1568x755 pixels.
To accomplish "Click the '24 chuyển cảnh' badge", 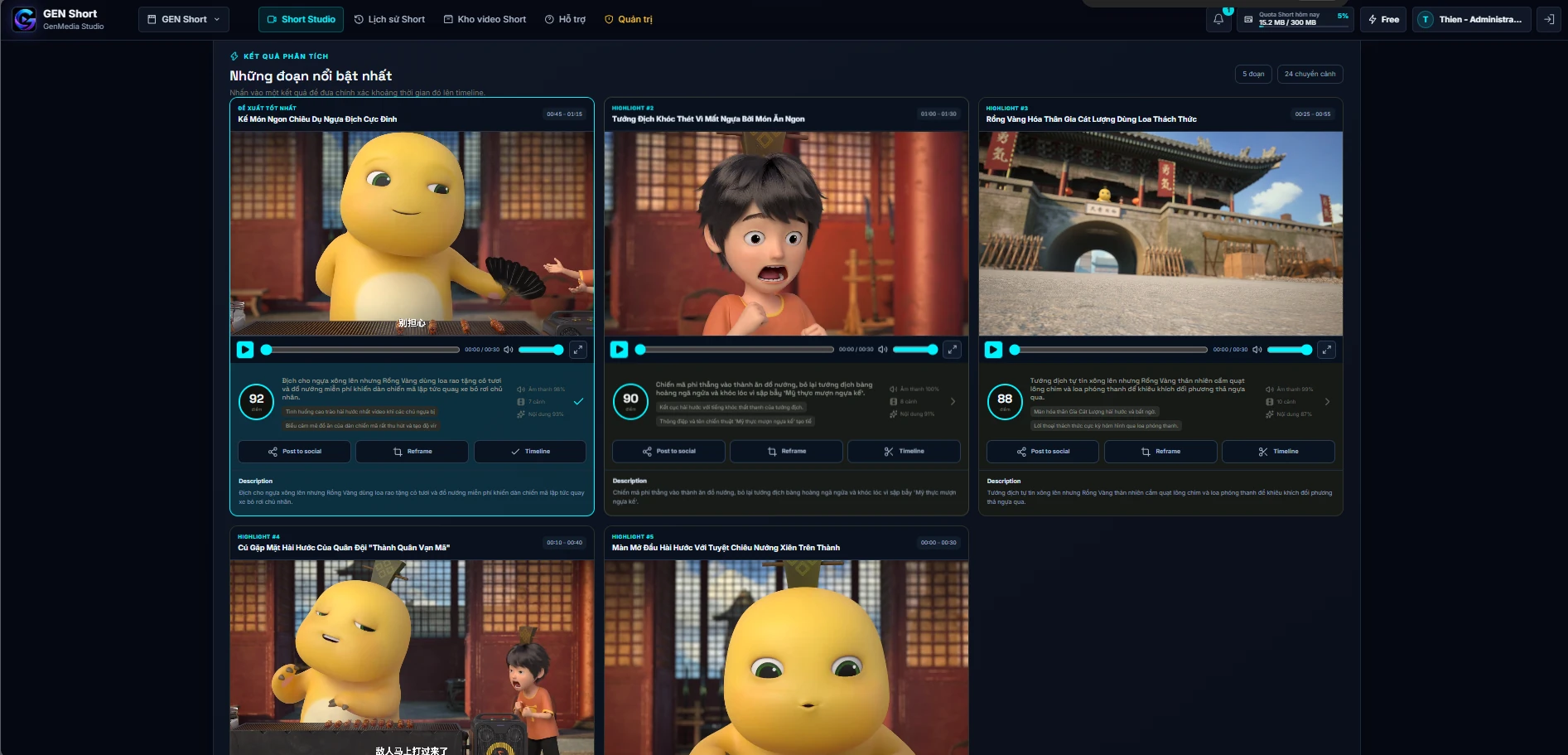I will 1310,74.
